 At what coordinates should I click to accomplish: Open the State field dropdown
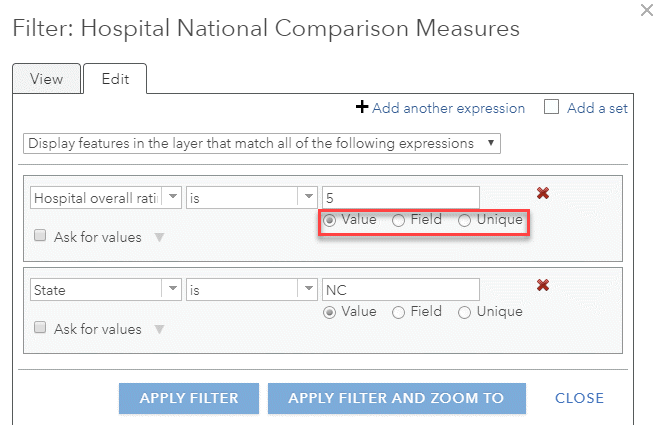click(x=172, y=289)
